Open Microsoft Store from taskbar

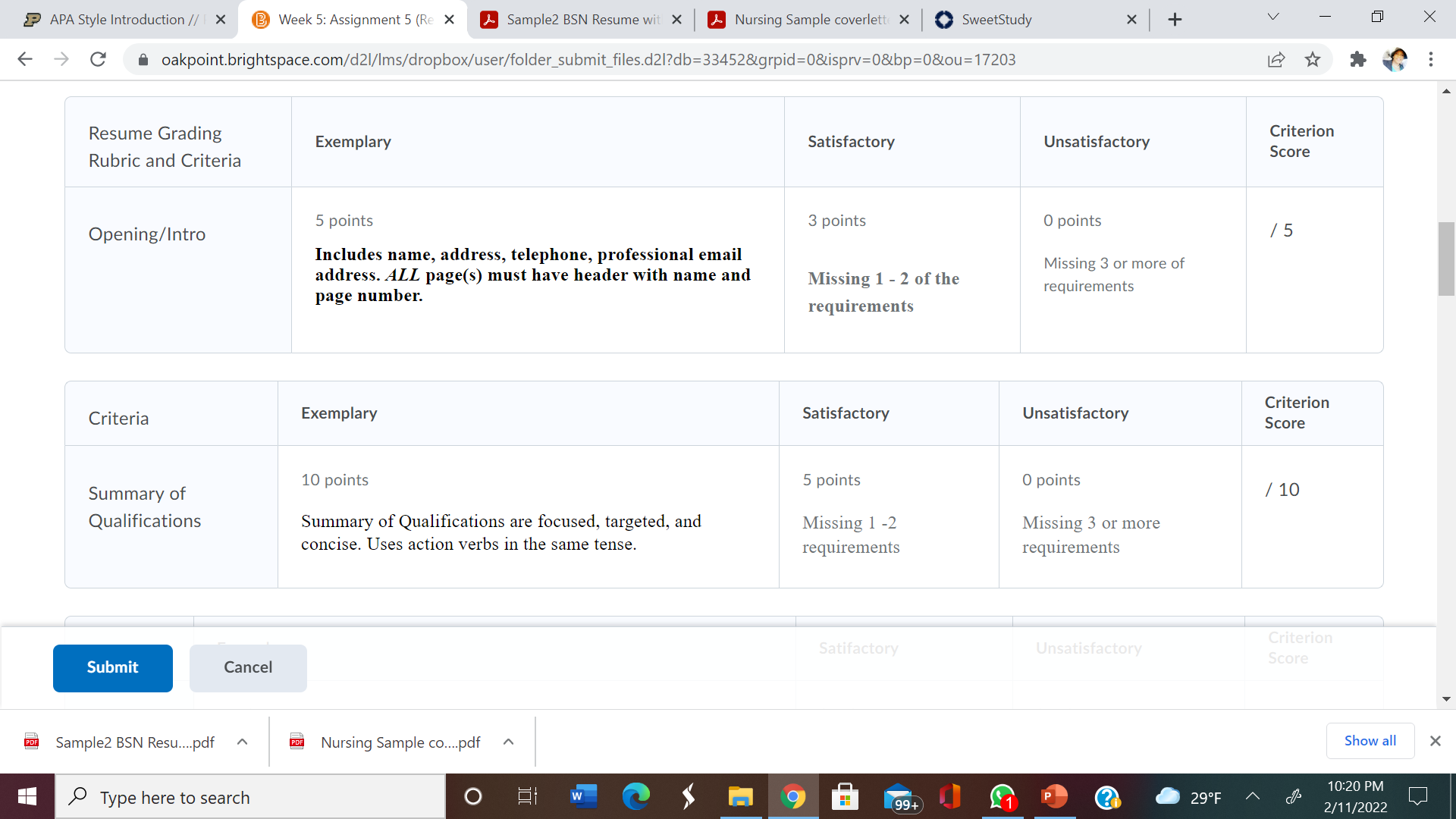(x=845, y=796)
